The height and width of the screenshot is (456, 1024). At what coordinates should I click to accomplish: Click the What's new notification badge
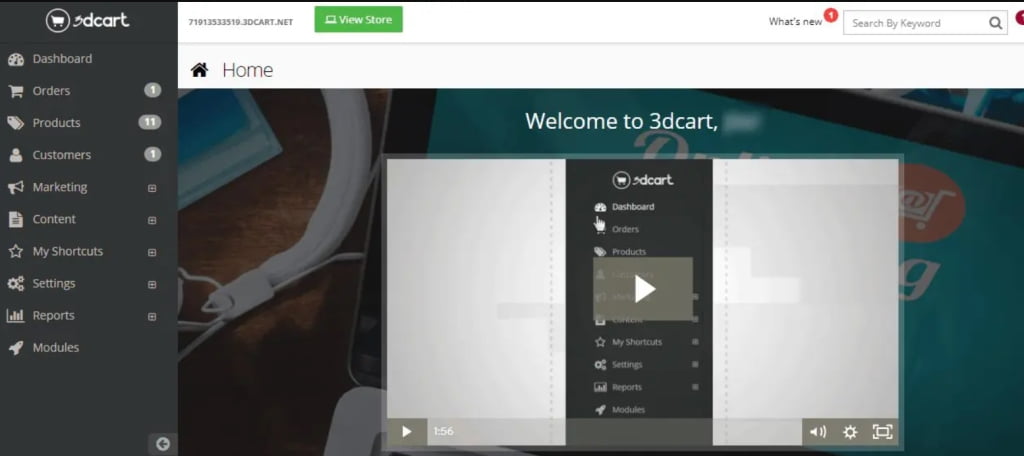[x=831, y=14]
